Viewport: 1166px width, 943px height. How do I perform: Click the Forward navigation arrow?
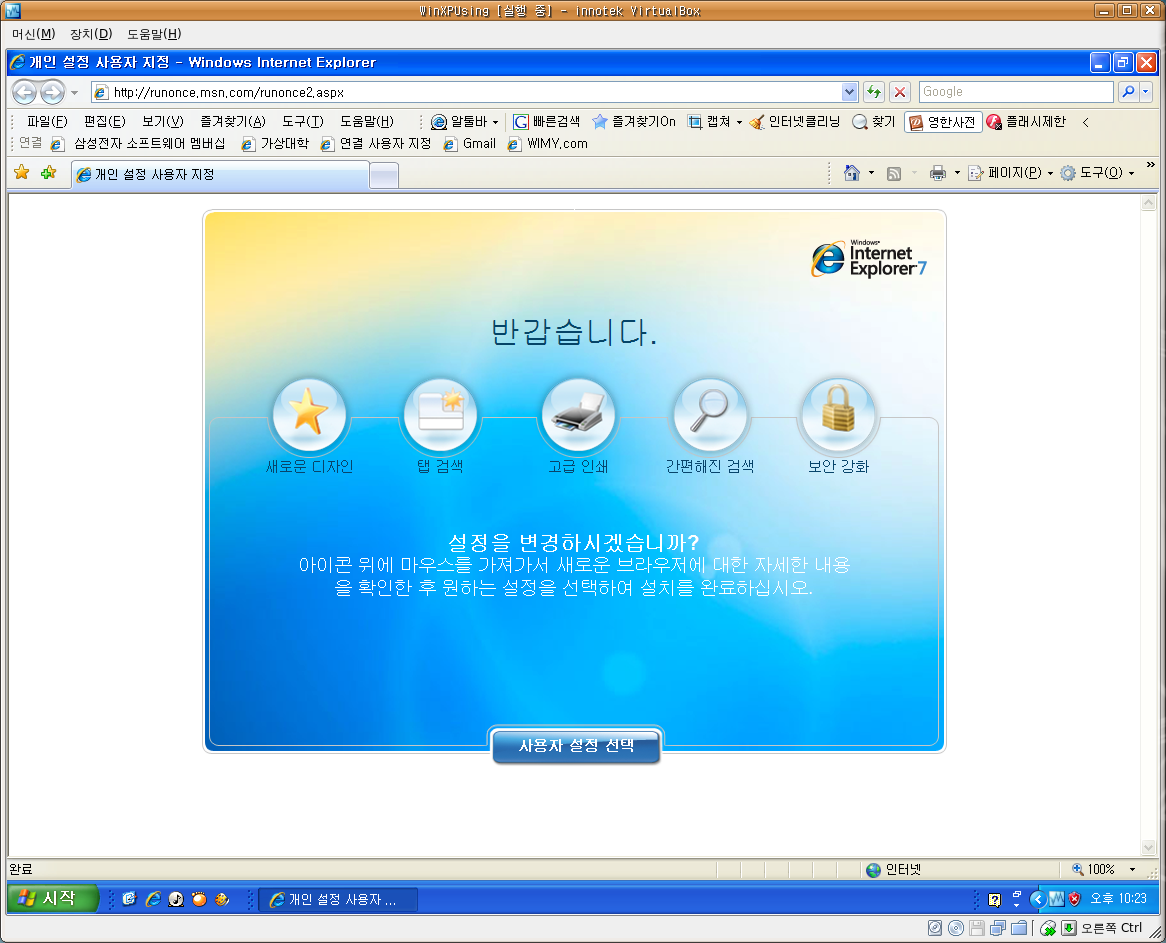pos(52,92)
